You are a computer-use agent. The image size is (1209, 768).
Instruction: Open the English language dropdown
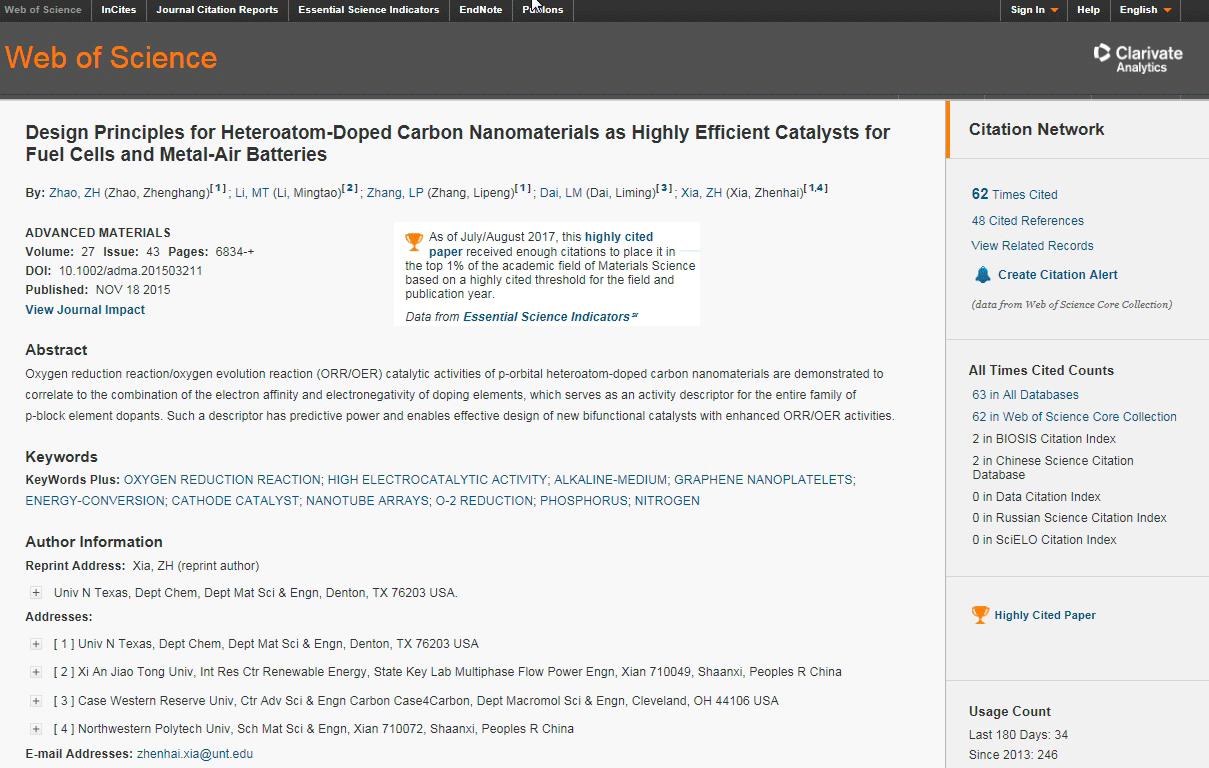[1145, 10]
